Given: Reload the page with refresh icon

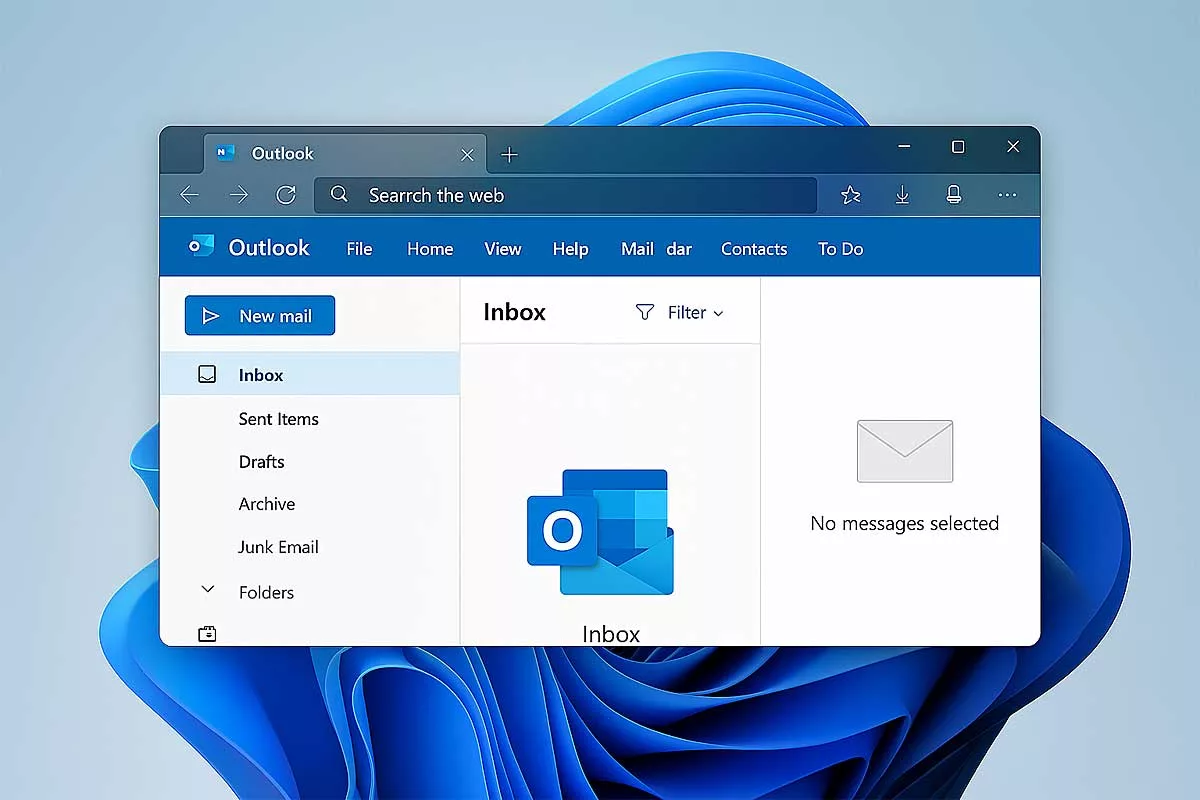Looking at the screenshot, I should [286, 195].
